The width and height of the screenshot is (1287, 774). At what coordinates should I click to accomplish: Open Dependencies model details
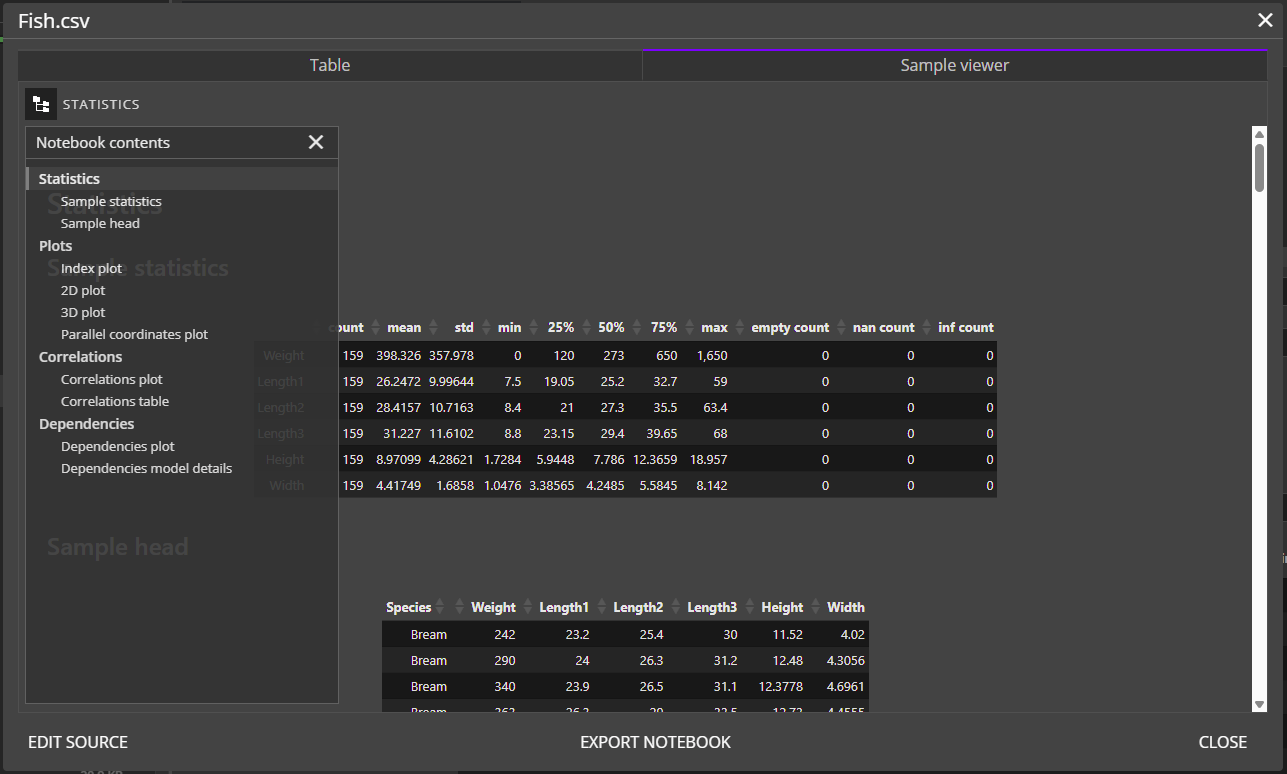[146, 468]
